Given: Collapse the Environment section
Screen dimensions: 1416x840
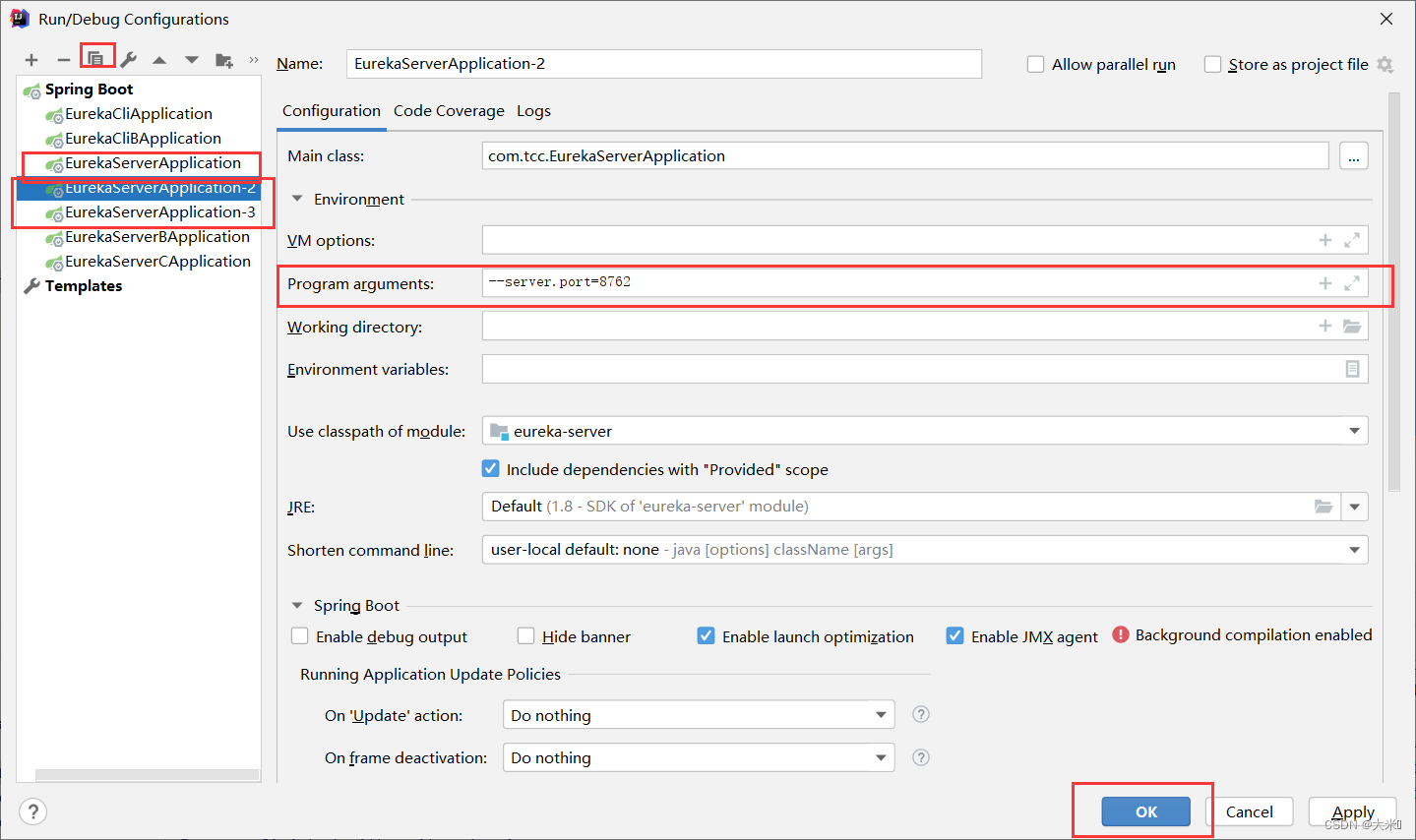Looking at the screenshot, I should [297, 199].
